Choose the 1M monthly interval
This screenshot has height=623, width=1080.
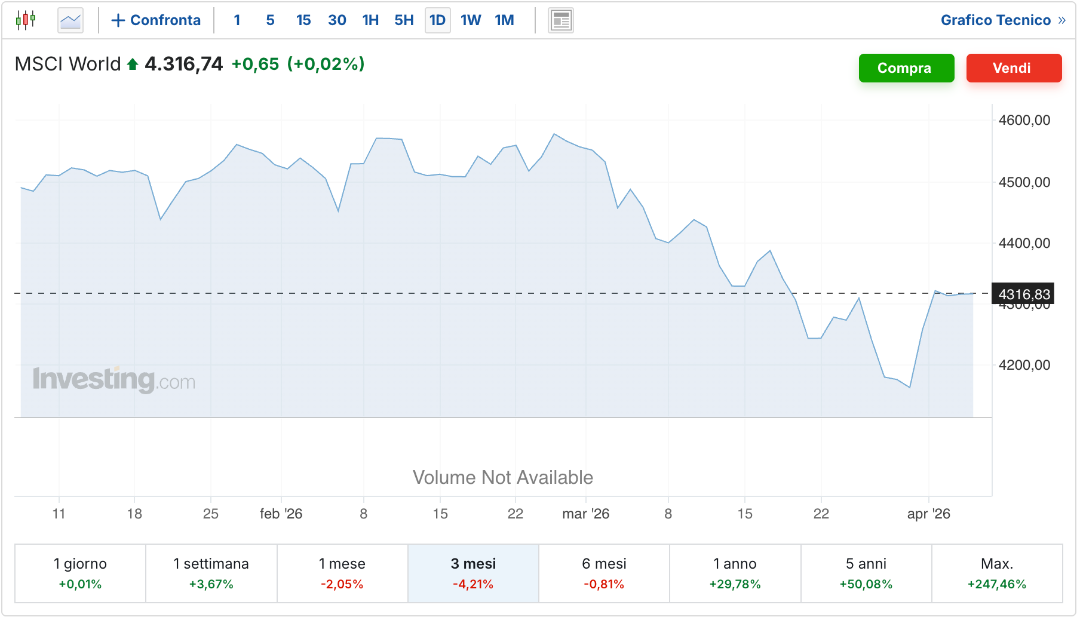tap(505, 20)
